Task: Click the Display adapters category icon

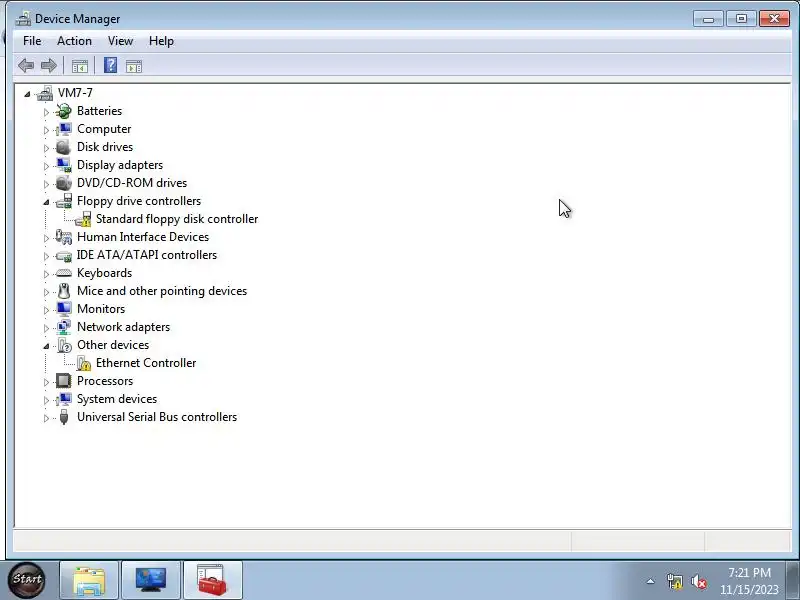Action: (x=64, y=165)
